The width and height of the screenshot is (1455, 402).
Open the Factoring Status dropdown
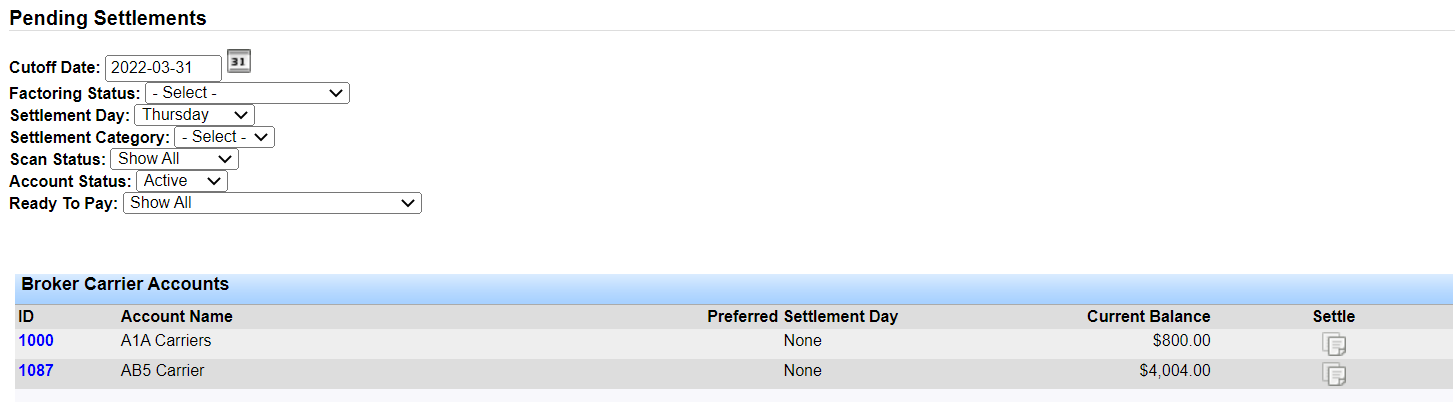pyautogui.click(x=247, y=93)
